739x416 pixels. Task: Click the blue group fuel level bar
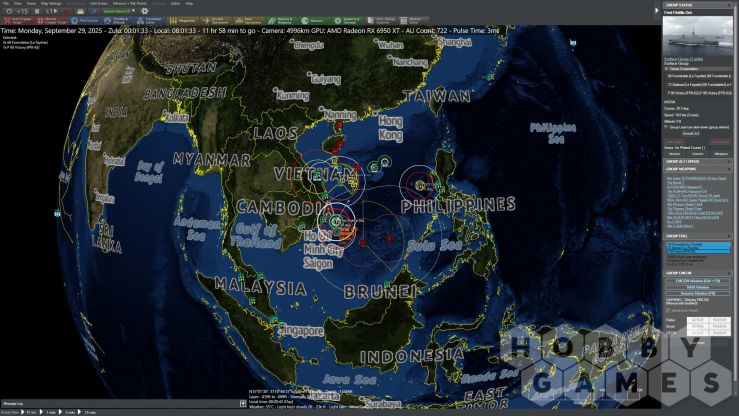click(698, 248)
